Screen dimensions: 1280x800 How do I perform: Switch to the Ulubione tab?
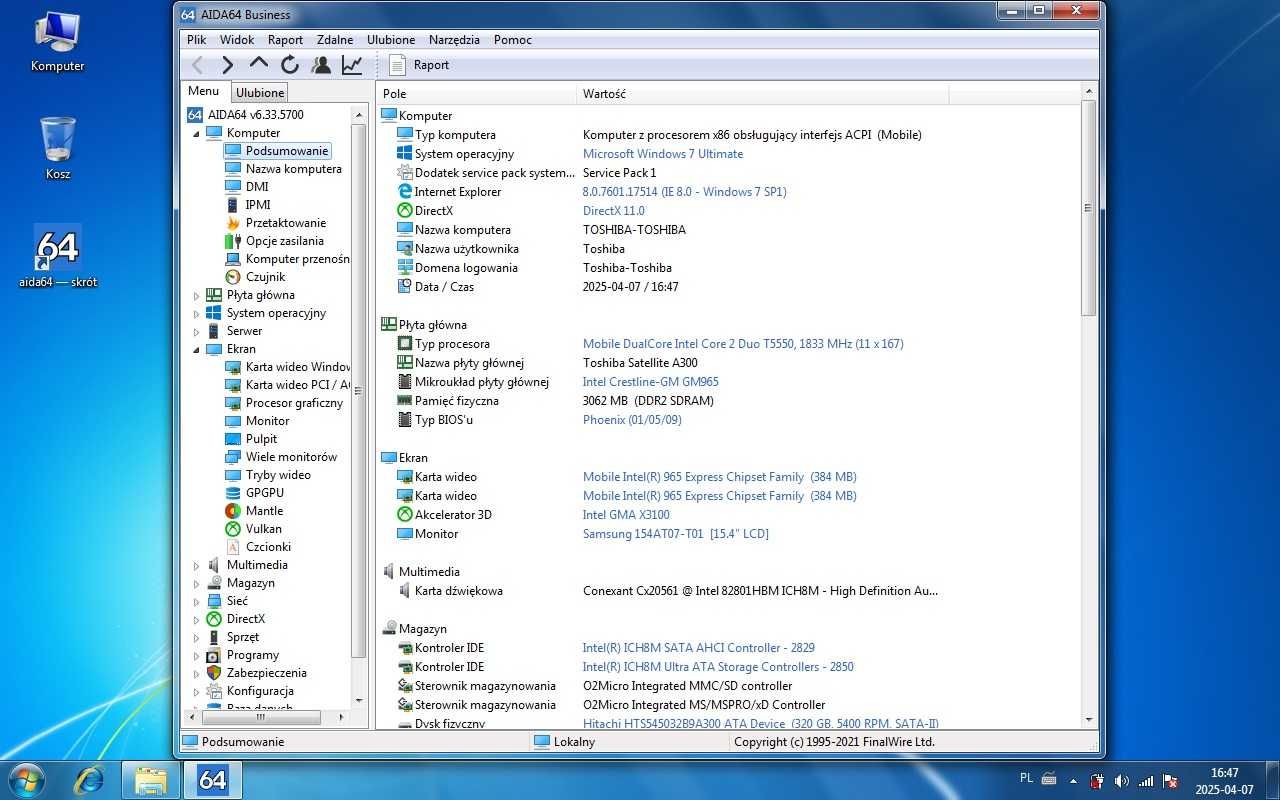pyautogui.click(x=260, y=92)
